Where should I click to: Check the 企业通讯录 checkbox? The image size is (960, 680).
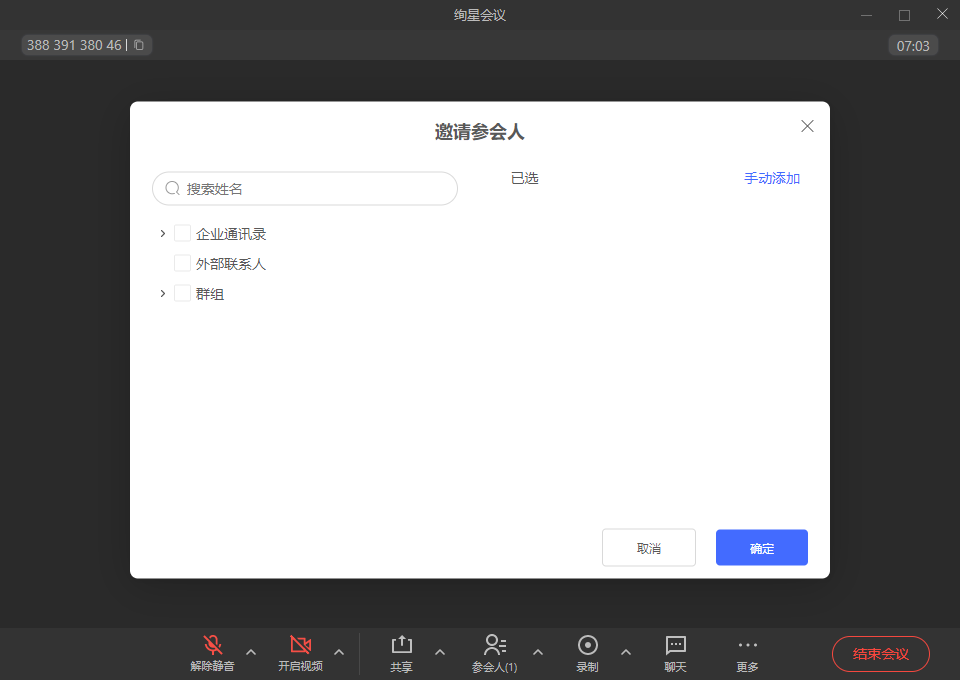(x=182, y=233)
